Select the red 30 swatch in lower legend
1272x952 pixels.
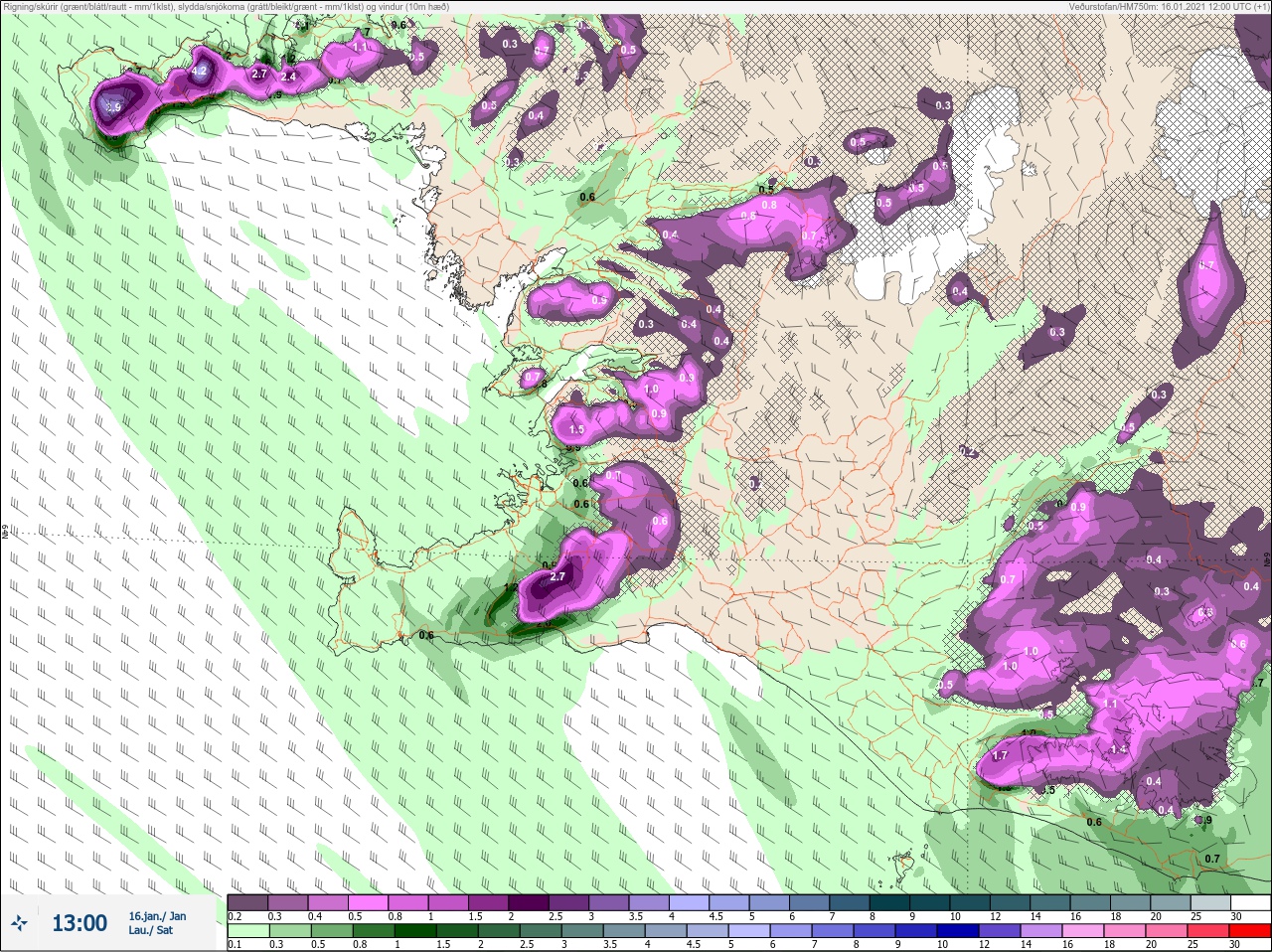tap(1249, 931)
